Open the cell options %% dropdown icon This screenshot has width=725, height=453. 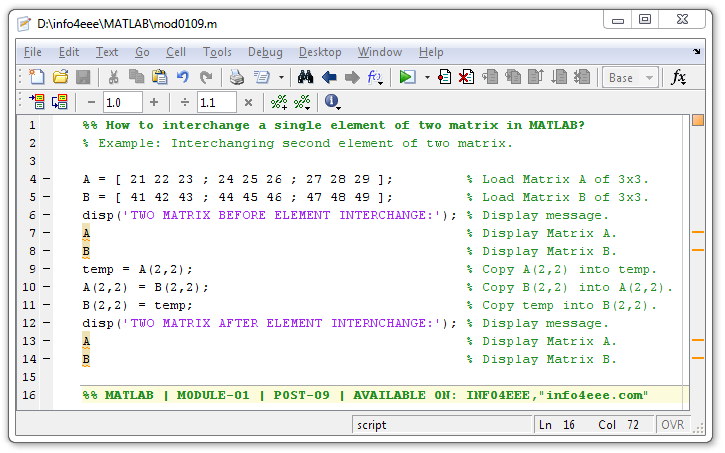point(302,102)
